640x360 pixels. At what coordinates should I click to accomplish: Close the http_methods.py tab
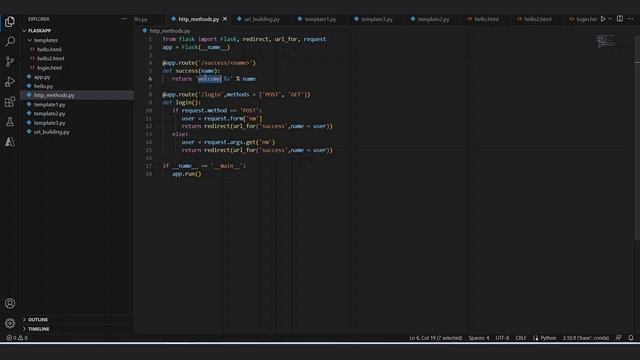(x=225, y=19)
